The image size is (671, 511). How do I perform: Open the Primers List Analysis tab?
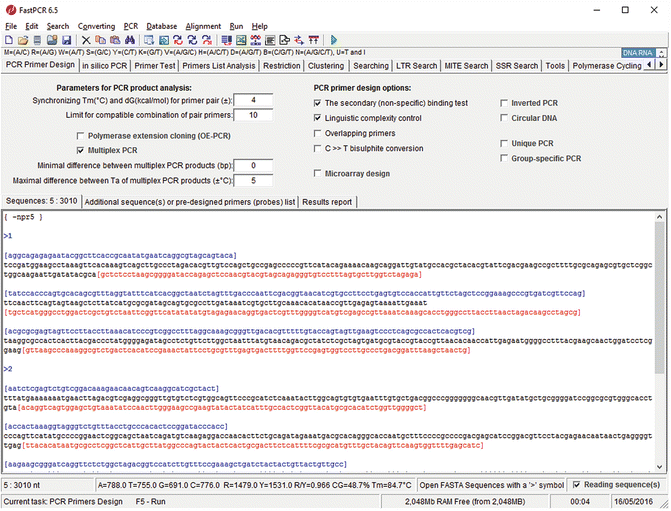click(218, 66)
